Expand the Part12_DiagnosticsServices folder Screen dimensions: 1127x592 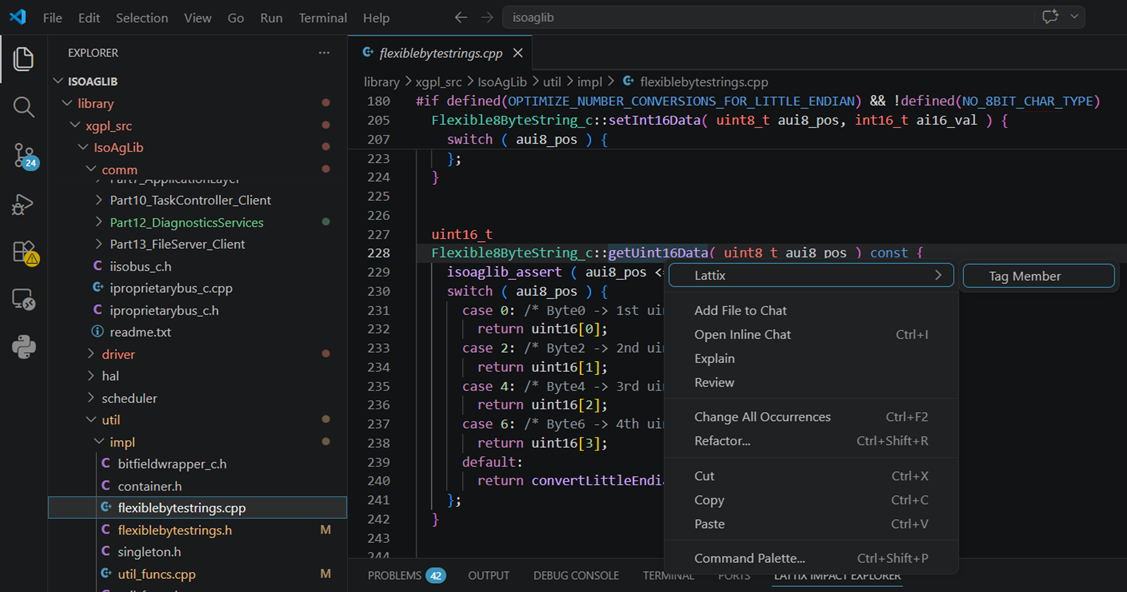click(98, 222)
